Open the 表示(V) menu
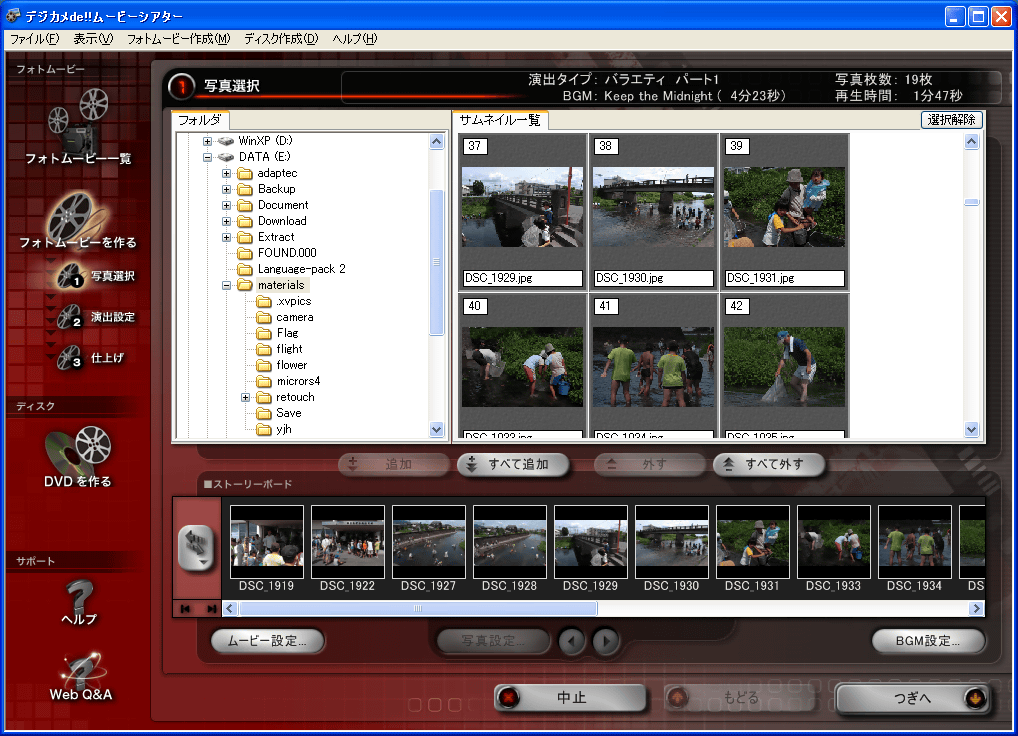Viewport: 1018px width, 736px height. 93,39
